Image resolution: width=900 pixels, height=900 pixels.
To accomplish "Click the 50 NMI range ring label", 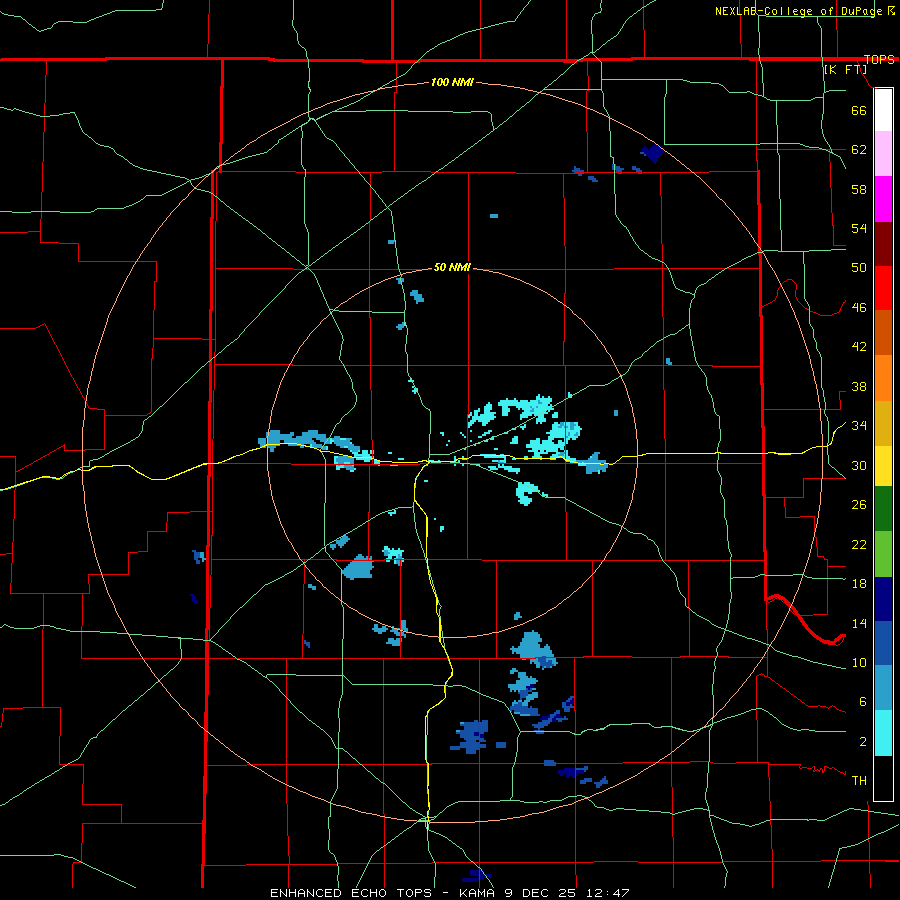I will coord(452,267).
